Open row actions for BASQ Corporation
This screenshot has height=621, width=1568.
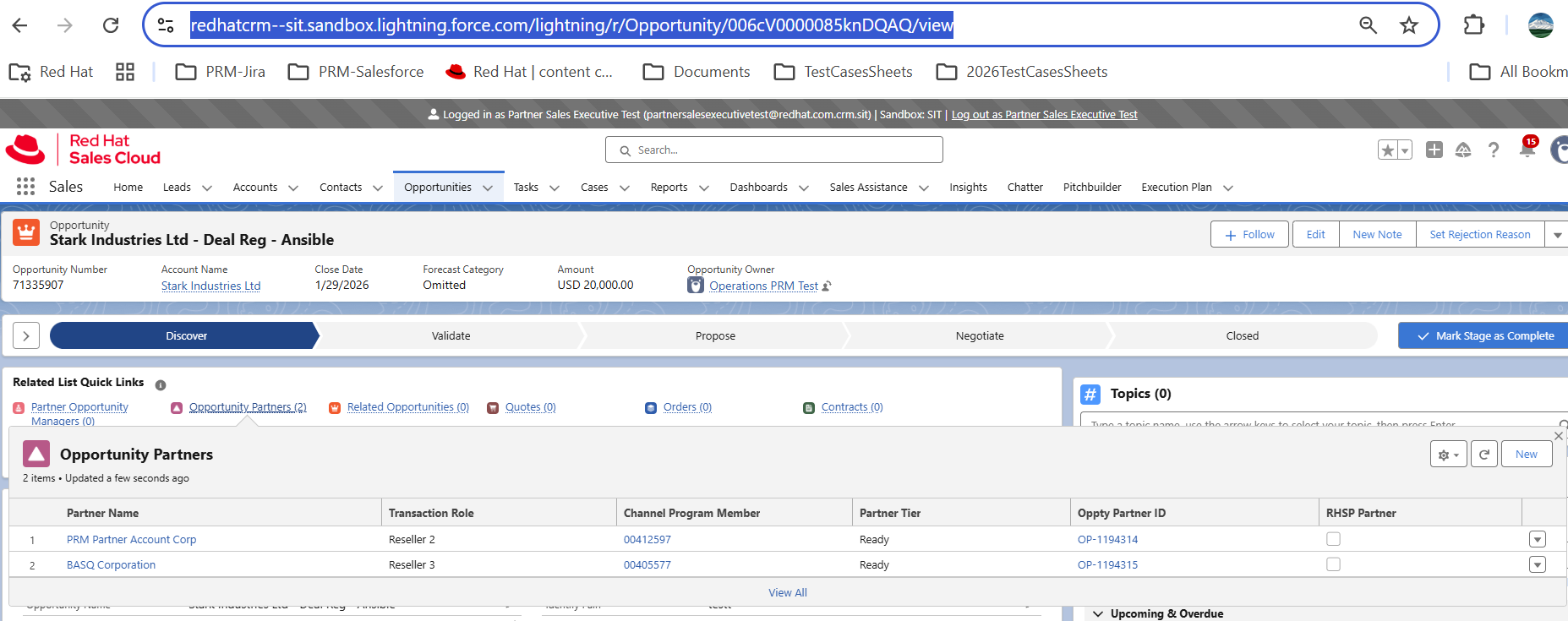(1538, 564)
